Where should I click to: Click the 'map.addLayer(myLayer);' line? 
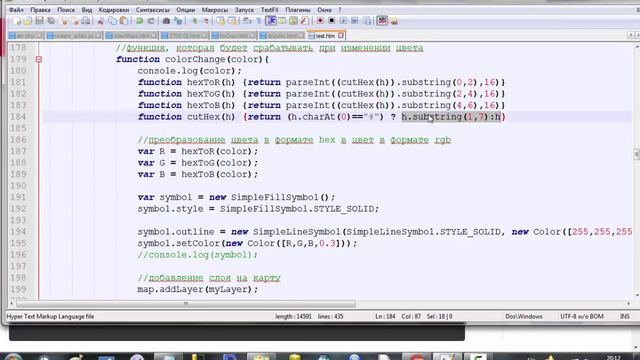pos(198,289)
